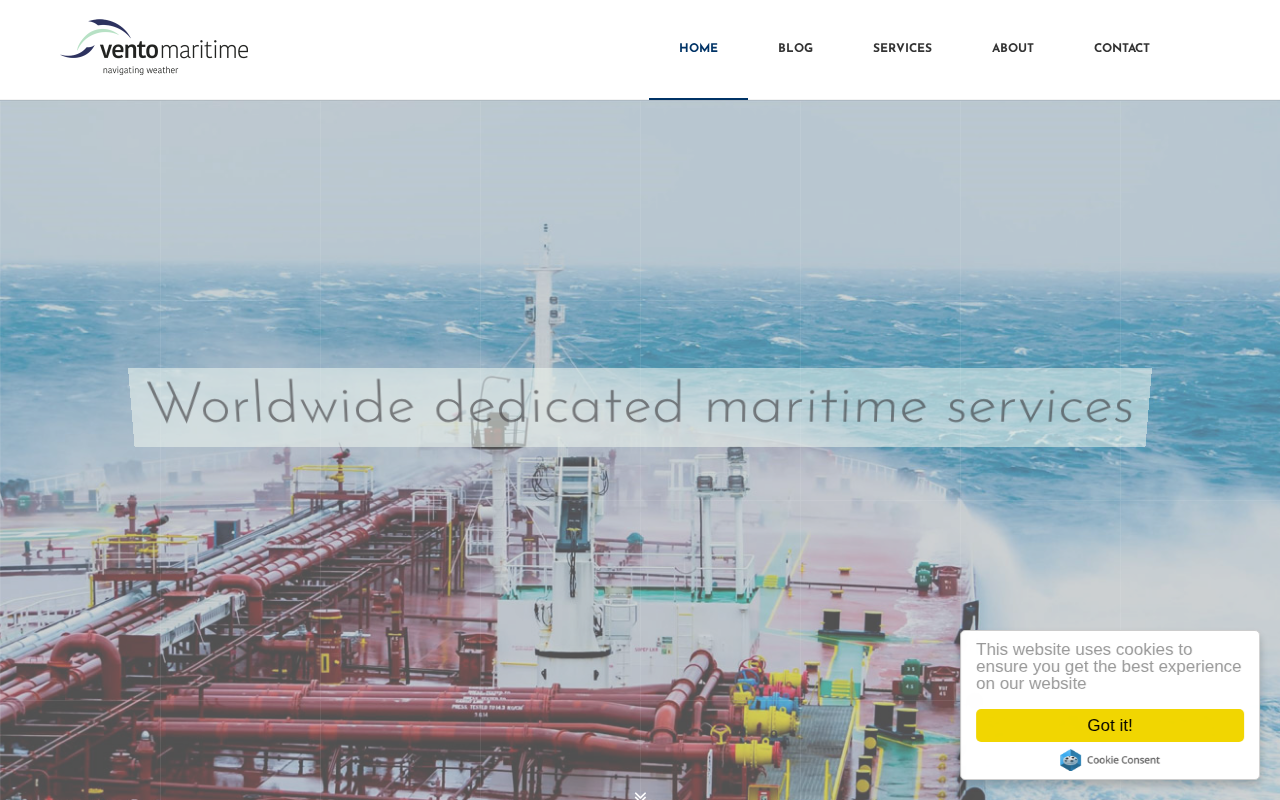Go to the Blog page
Screen dimensions: 1280x800
click(x=795, y=49)
